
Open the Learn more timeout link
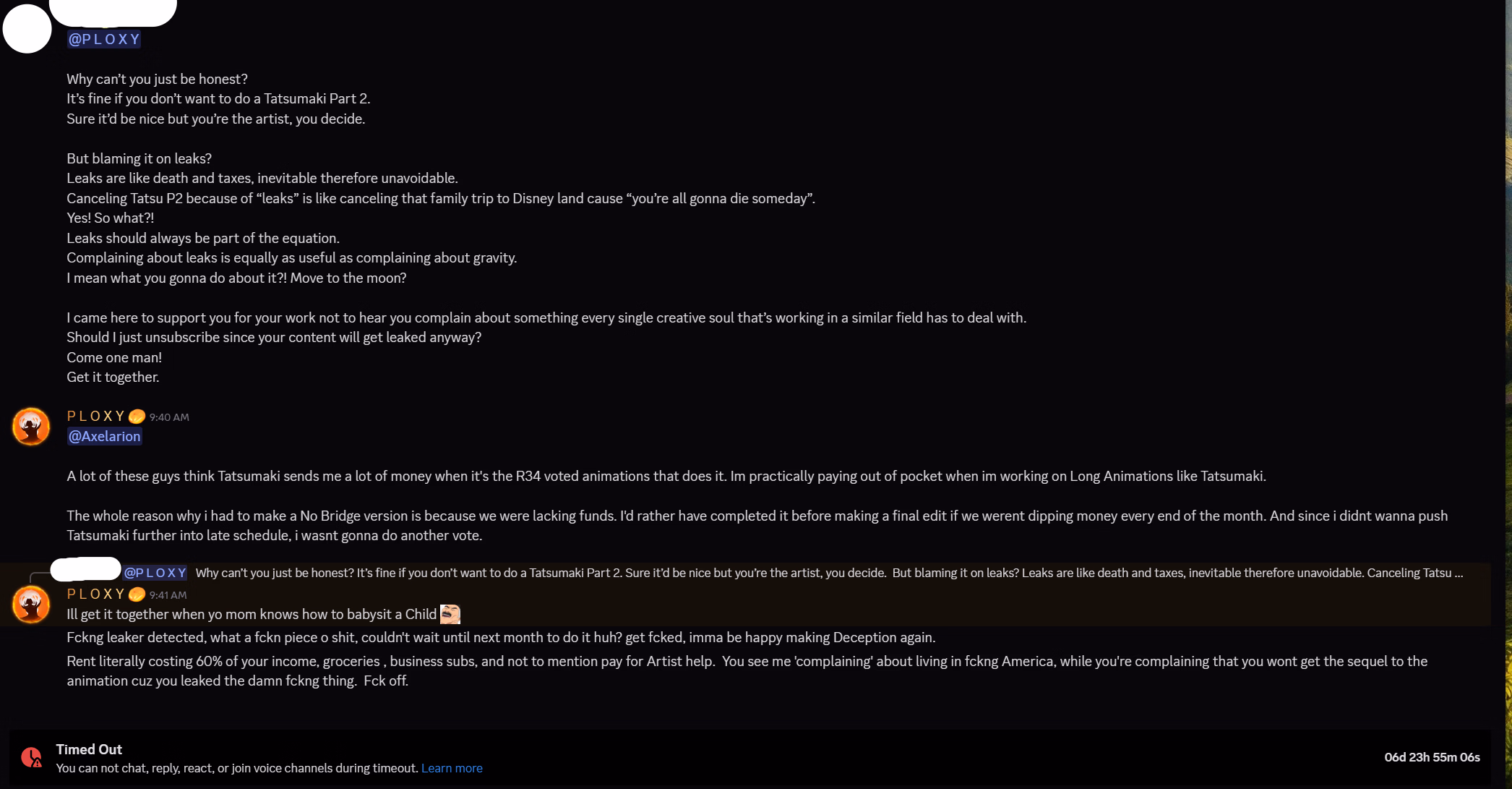[452, 768]
